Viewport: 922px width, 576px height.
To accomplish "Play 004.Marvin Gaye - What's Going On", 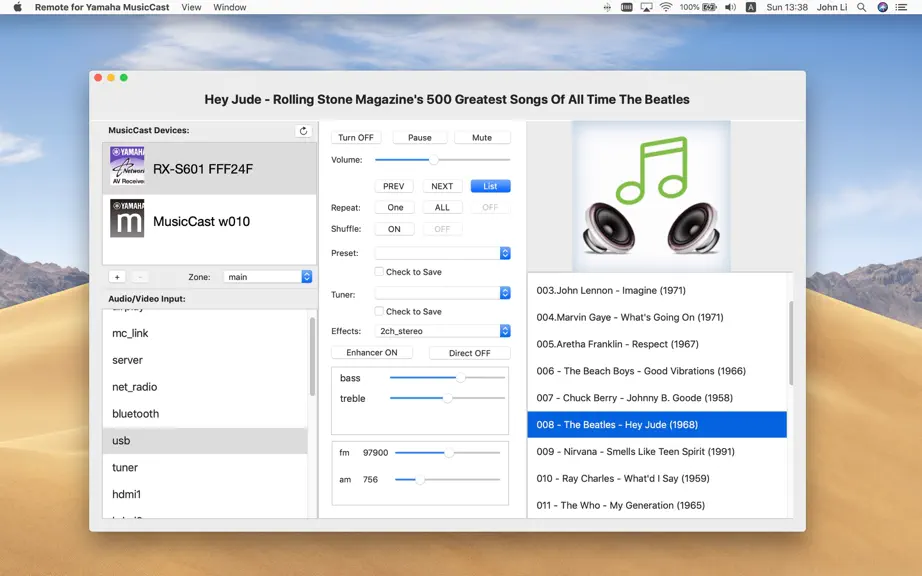I will [657, 317].
